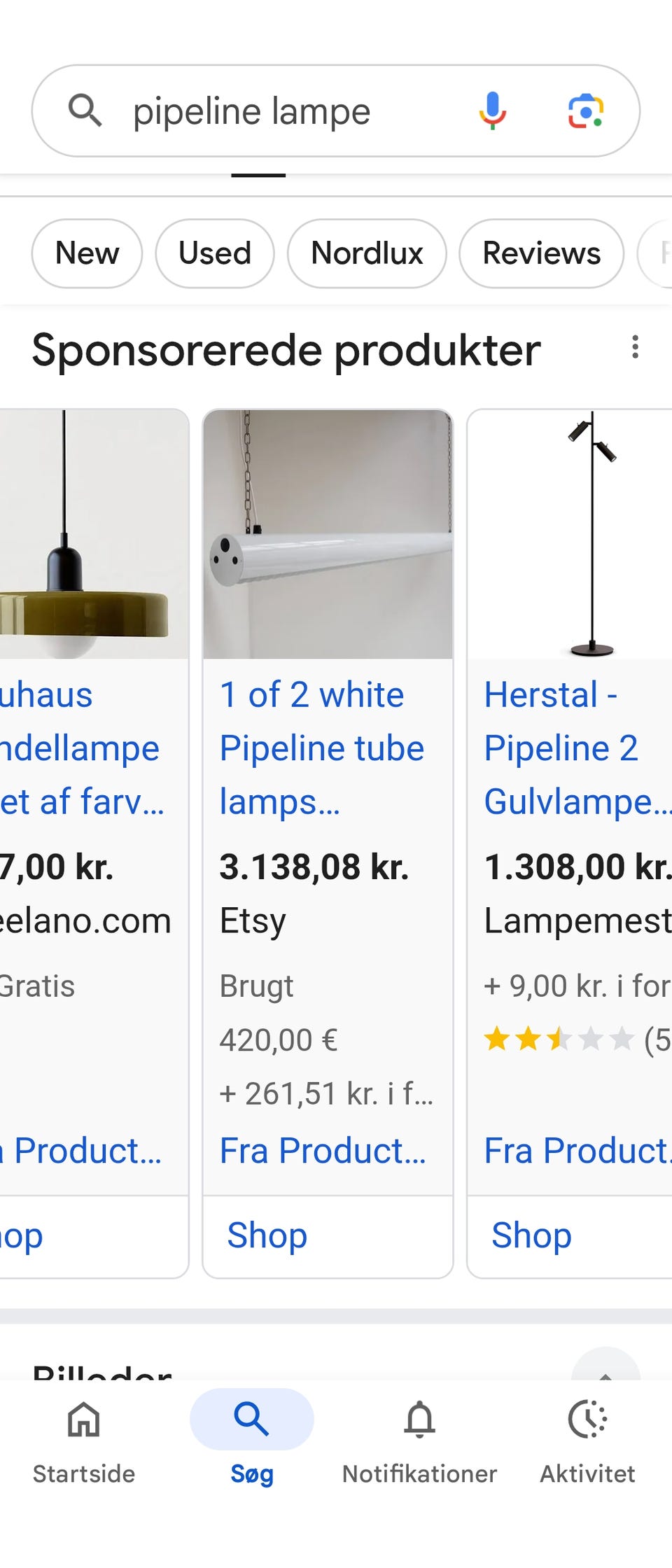Image resolution: width=672 pixels, height=1568 pixels.
Task: Toggle the Nordlux filter
Action: 367,253
